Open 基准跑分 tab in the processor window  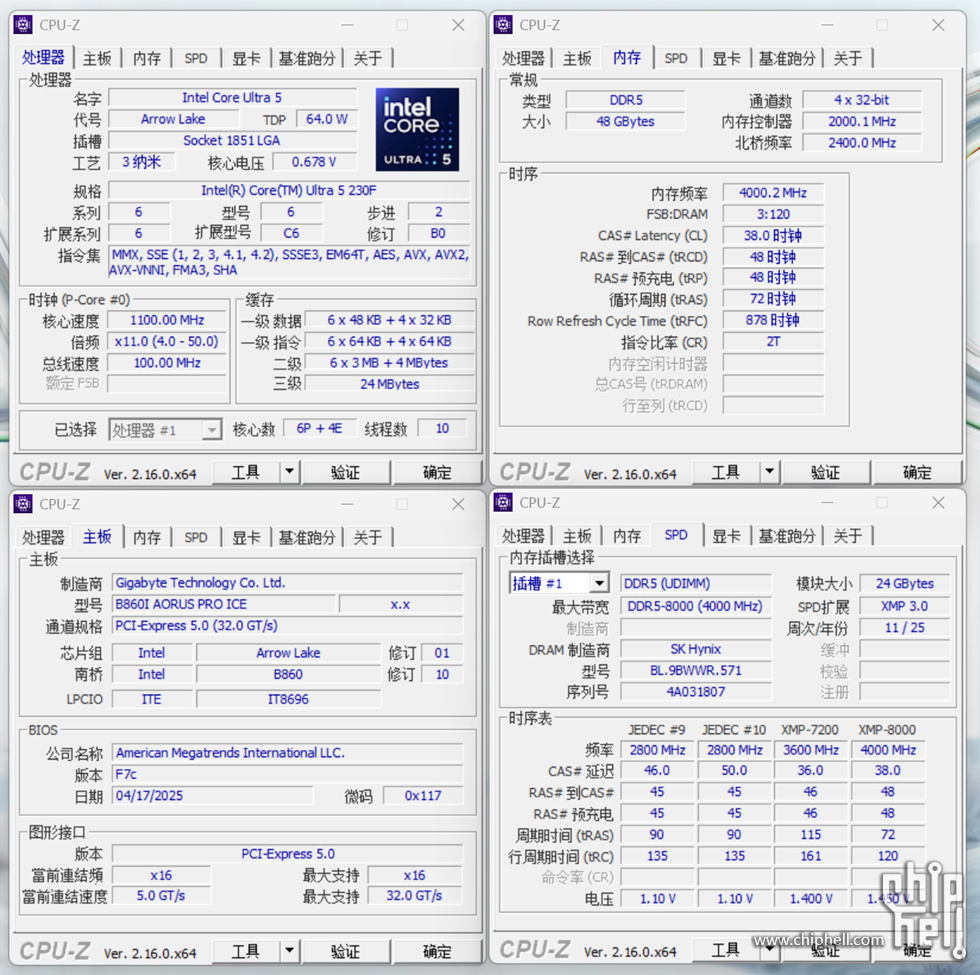coord(307,59)
